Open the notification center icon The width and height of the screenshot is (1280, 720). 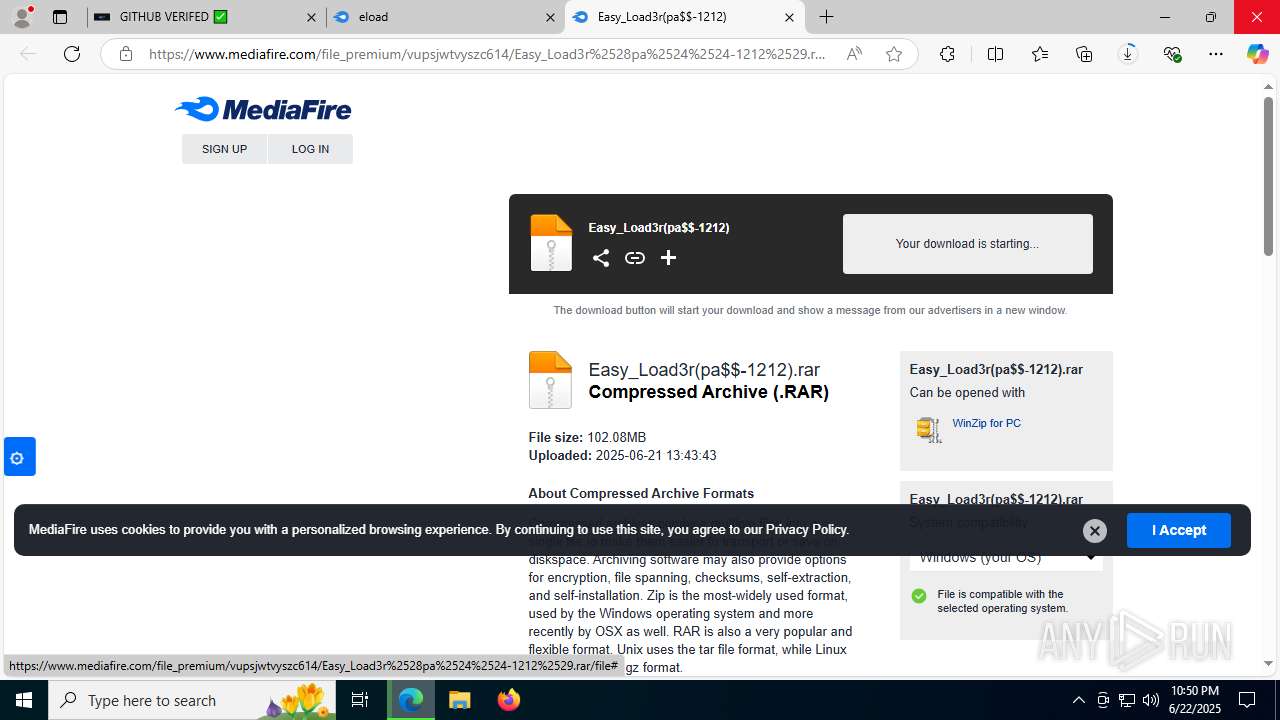[1247, 700]
